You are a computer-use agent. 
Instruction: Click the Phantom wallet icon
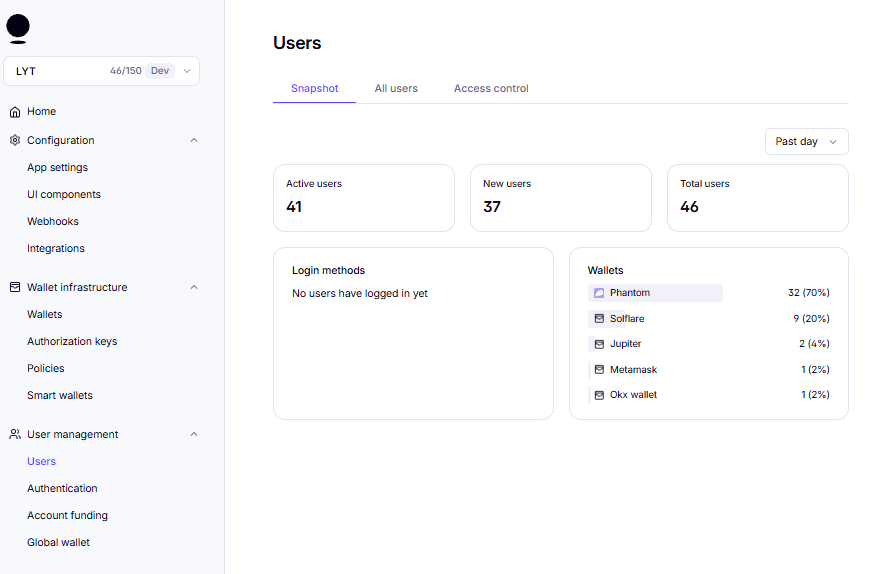[599, 293]
